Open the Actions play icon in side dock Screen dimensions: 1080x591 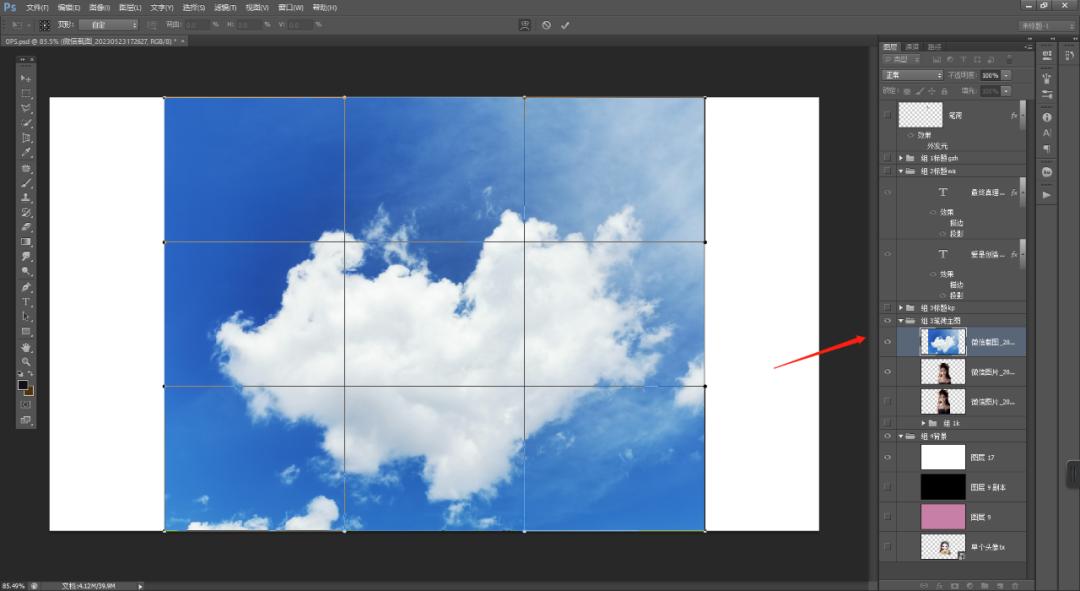(1047, 195)
